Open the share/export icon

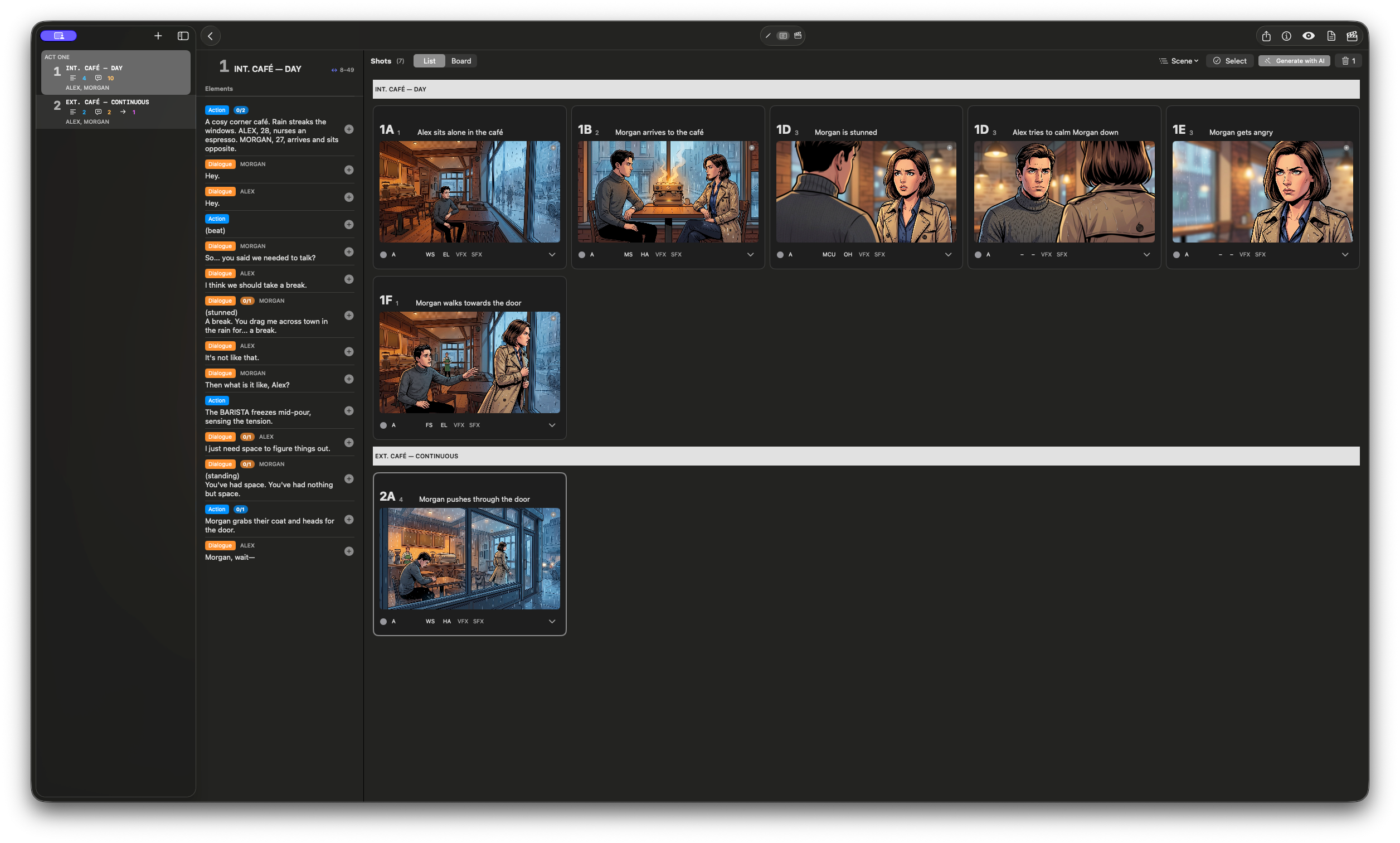[x=1266, y=36]
